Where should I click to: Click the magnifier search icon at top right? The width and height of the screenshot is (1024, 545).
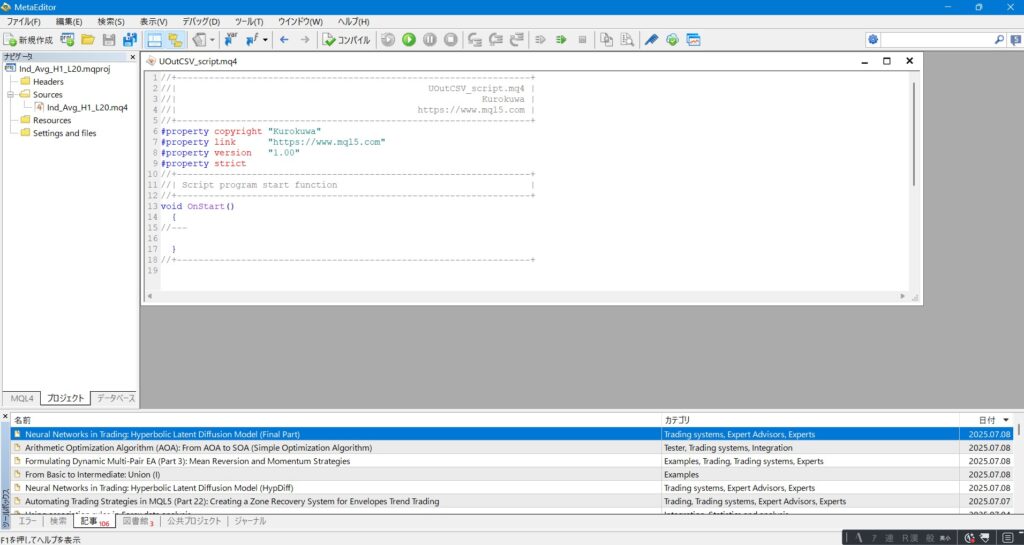pyautogui.click(x=999, y=40)
